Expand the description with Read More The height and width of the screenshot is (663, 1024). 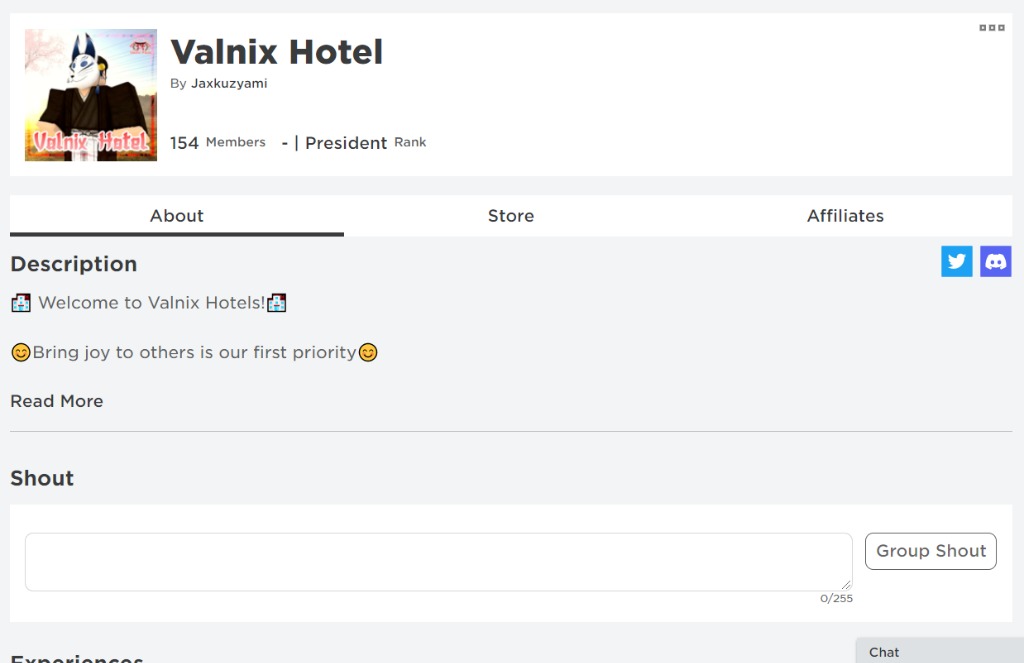[x=56, y=401]
